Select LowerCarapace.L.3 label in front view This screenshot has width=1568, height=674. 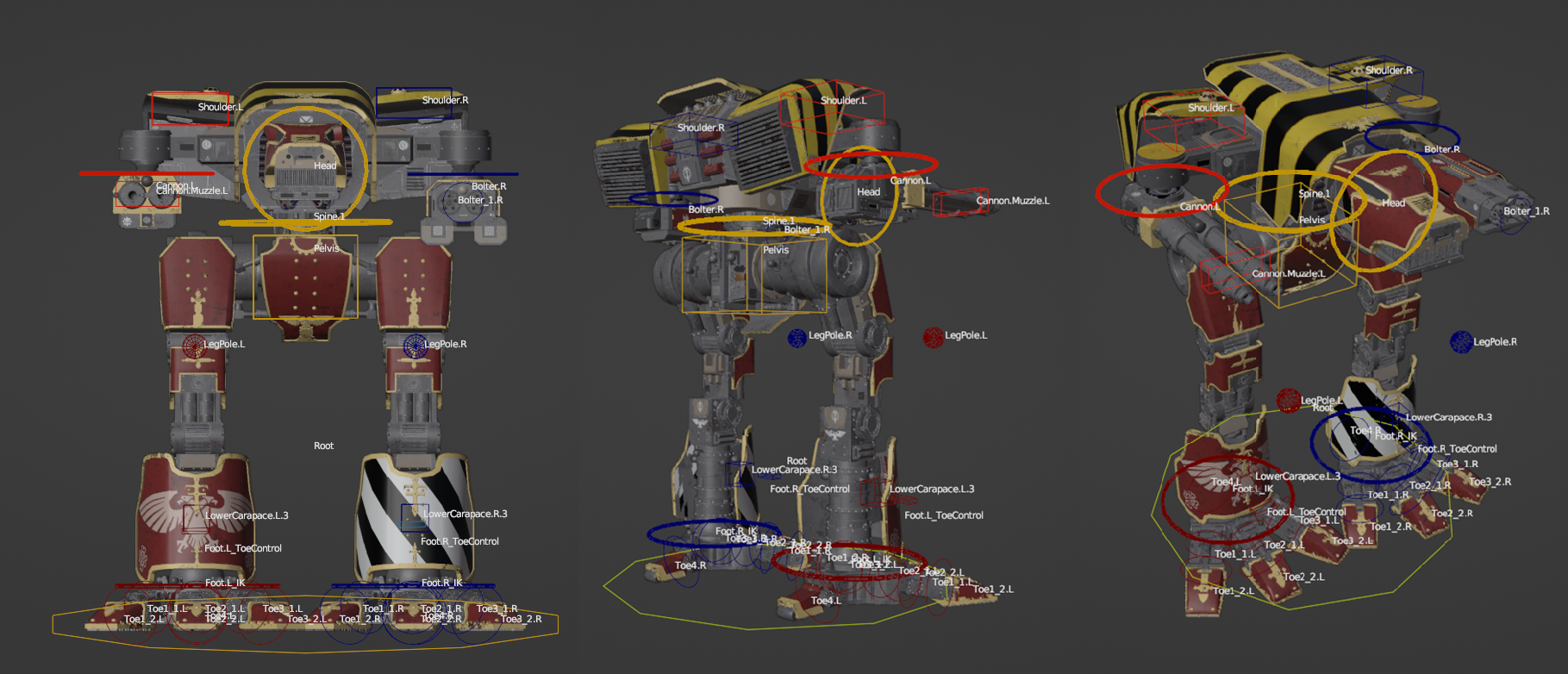pyautogui.click(x=247, y=515)
